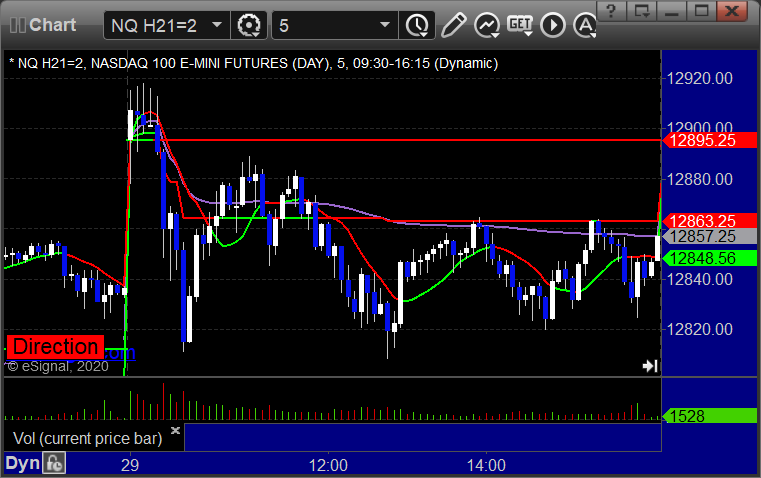
Task: Minimize the Chart window
Action: click(672, 11)
